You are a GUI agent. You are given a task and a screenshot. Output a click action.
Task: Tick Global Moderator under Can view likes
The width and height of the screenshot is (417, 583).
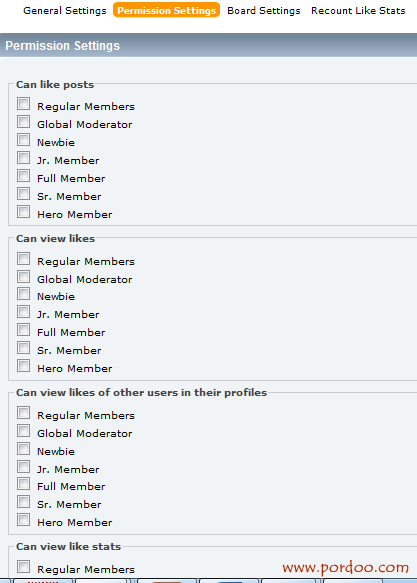(23, 276)
